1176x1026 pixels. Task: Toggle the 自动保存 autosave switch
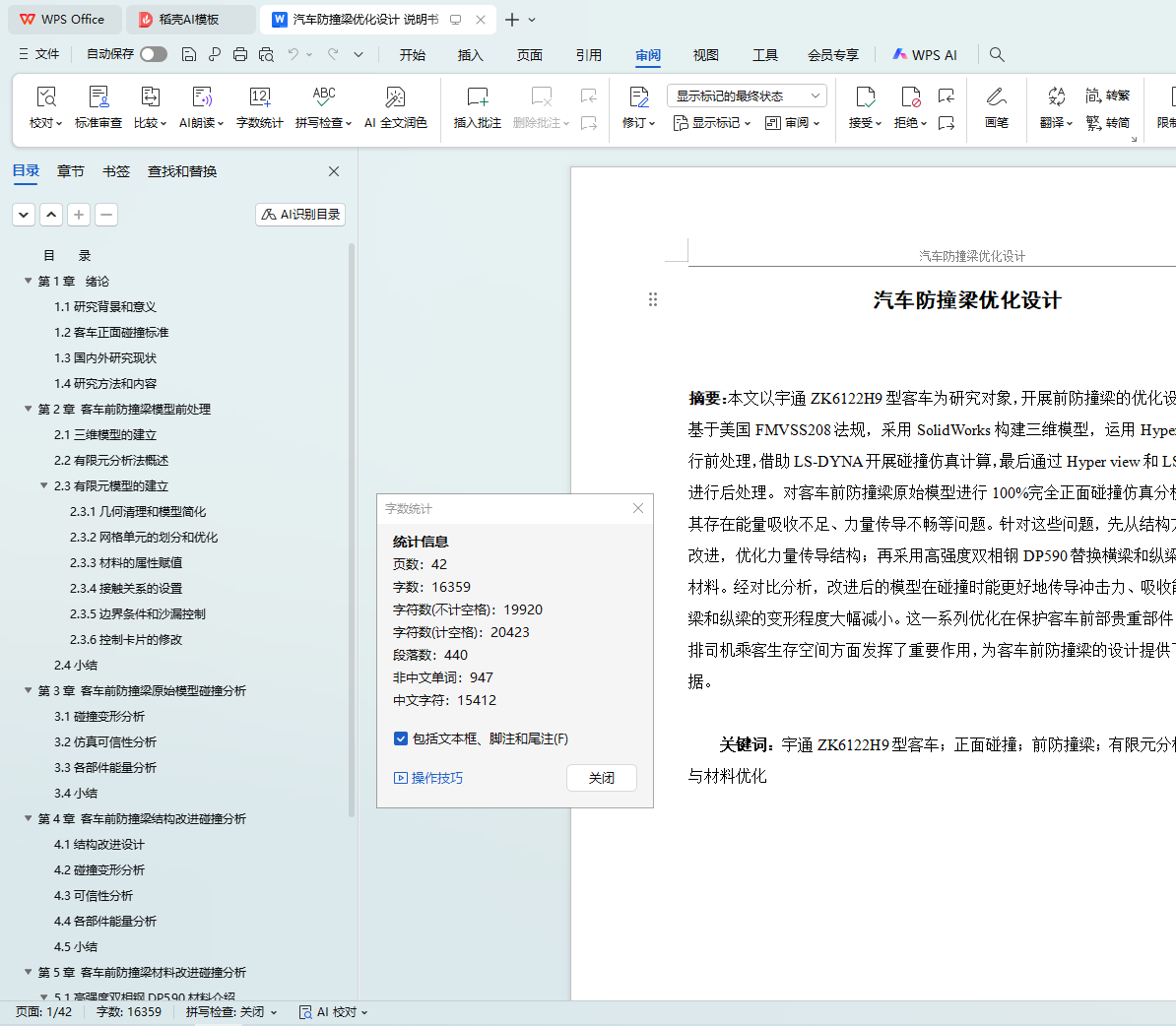[154, 54]
